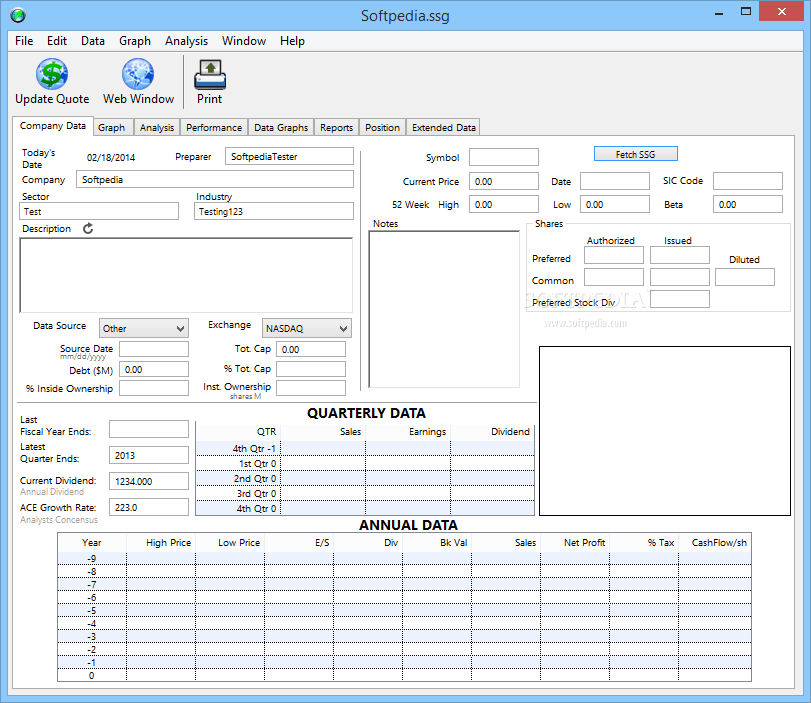The width and height of the screenshot is (811, 703).
Task: Expand the Exchange NASDAQ dropdown
Action: 307,328
